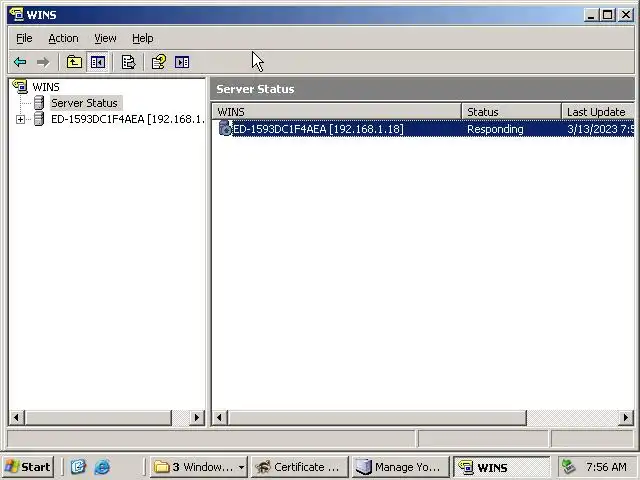Image resolution: width=640 pixels, height=480 pixels.
Task: Click the details pane horizontal scrollbar thumb
Action: click(377, 418)
